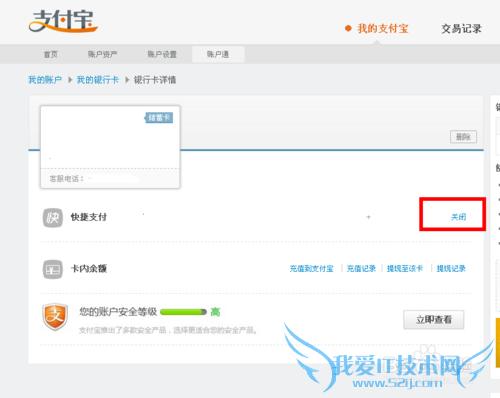500x398 pixels.
Task: Go to the 首页 home tab
Action: coord(51,54)
